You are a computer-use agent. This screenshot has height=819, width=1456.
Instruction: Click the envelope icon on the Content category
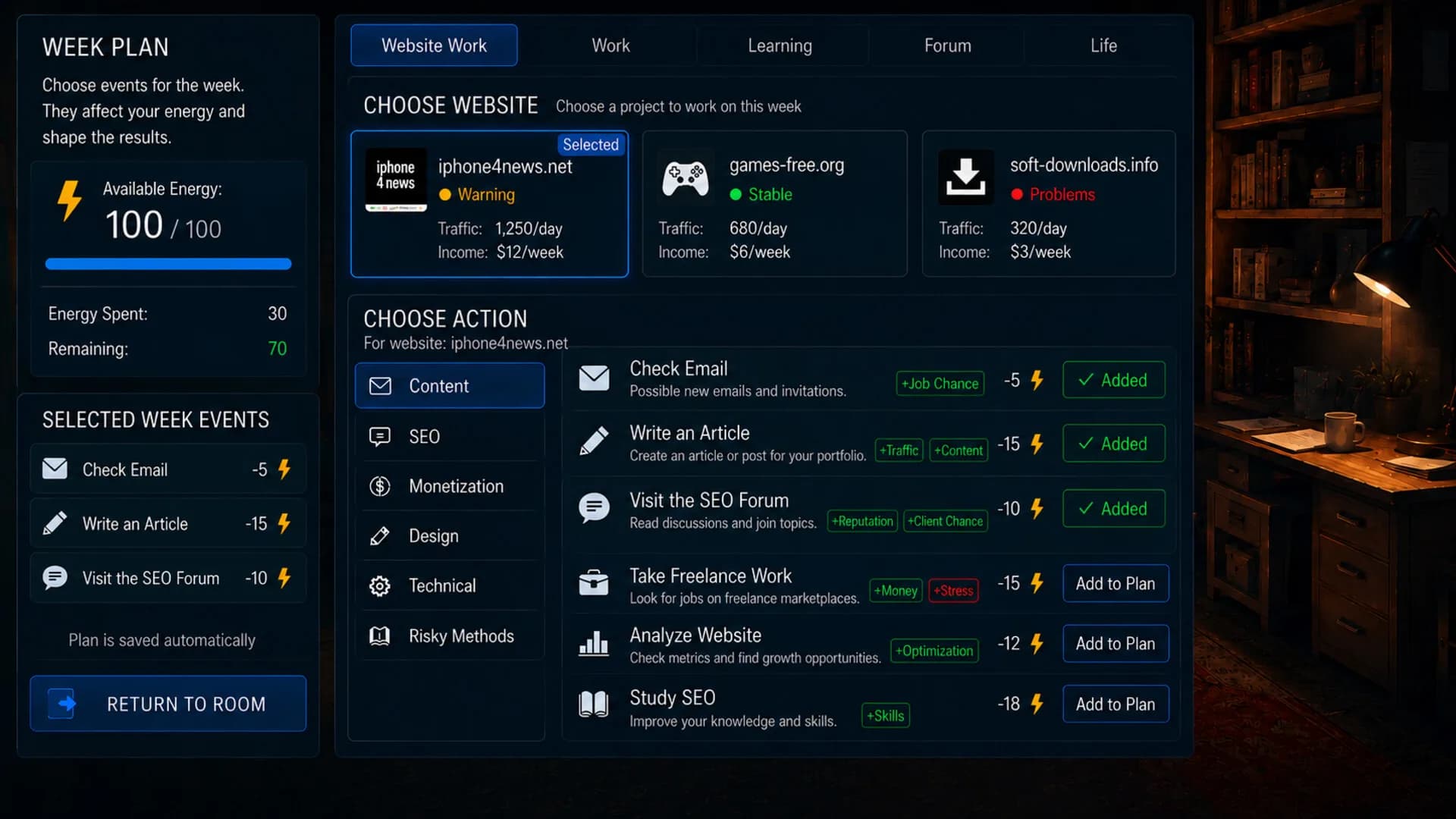380,386
